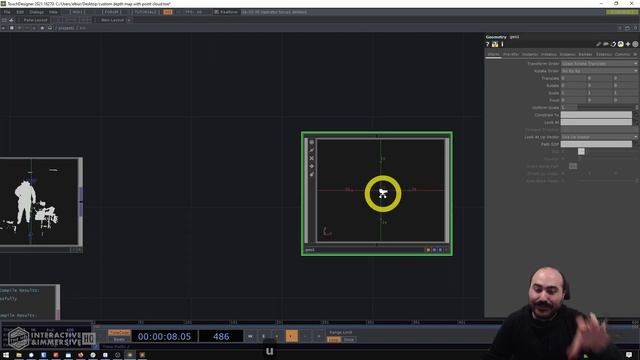The image size is (640, 360).
Task: Switch to the Common parameter tab
Action: (623, 54)
